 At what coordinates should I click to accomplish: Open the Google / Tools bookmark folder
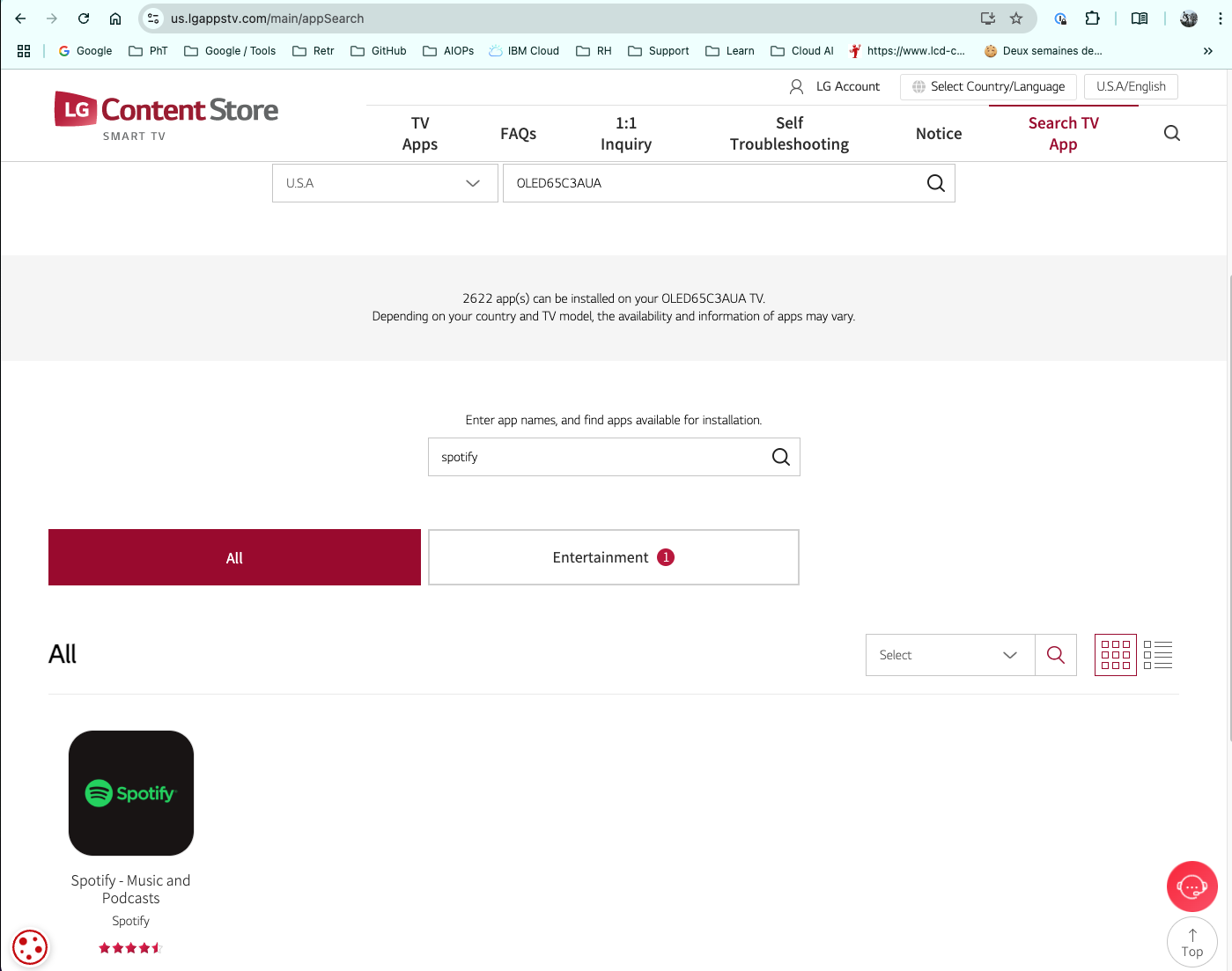point(230,51)
